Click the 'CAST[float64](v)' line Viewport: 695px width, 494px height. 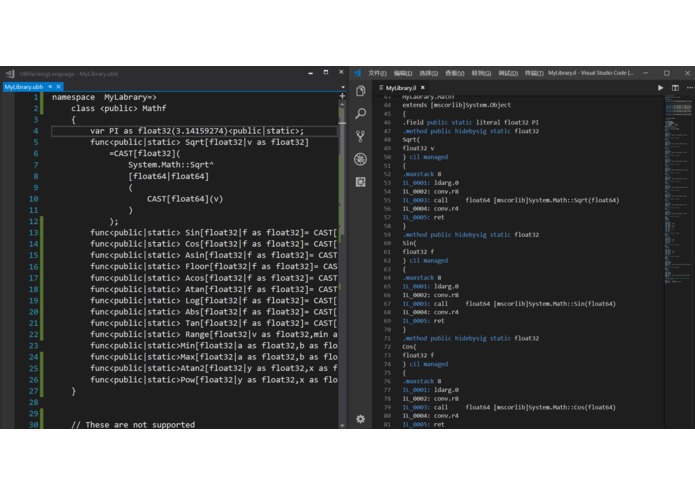(185, 198)
